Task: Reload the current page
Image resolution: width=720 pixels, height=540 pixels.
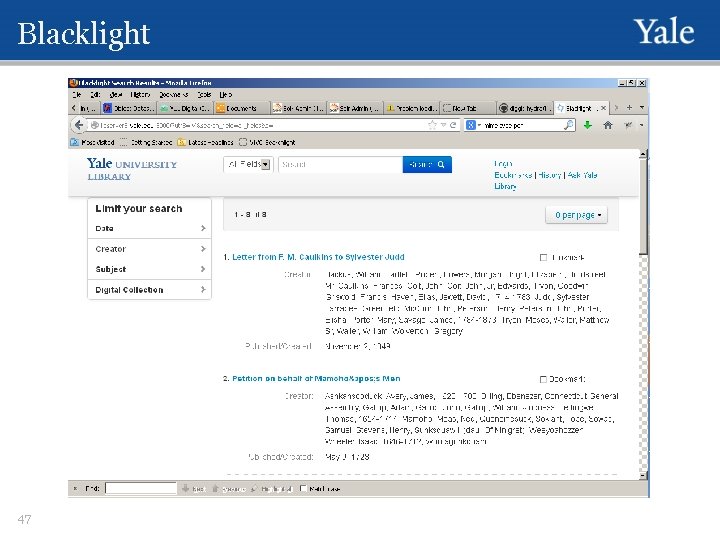Action: click(x=453, y=125)
